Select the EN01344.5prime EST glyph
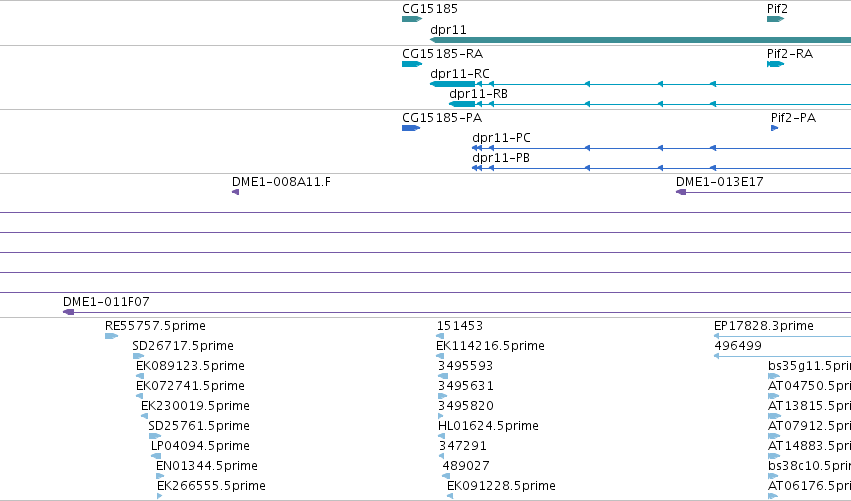This screenshot has width=851, height=501. (160, 476)
